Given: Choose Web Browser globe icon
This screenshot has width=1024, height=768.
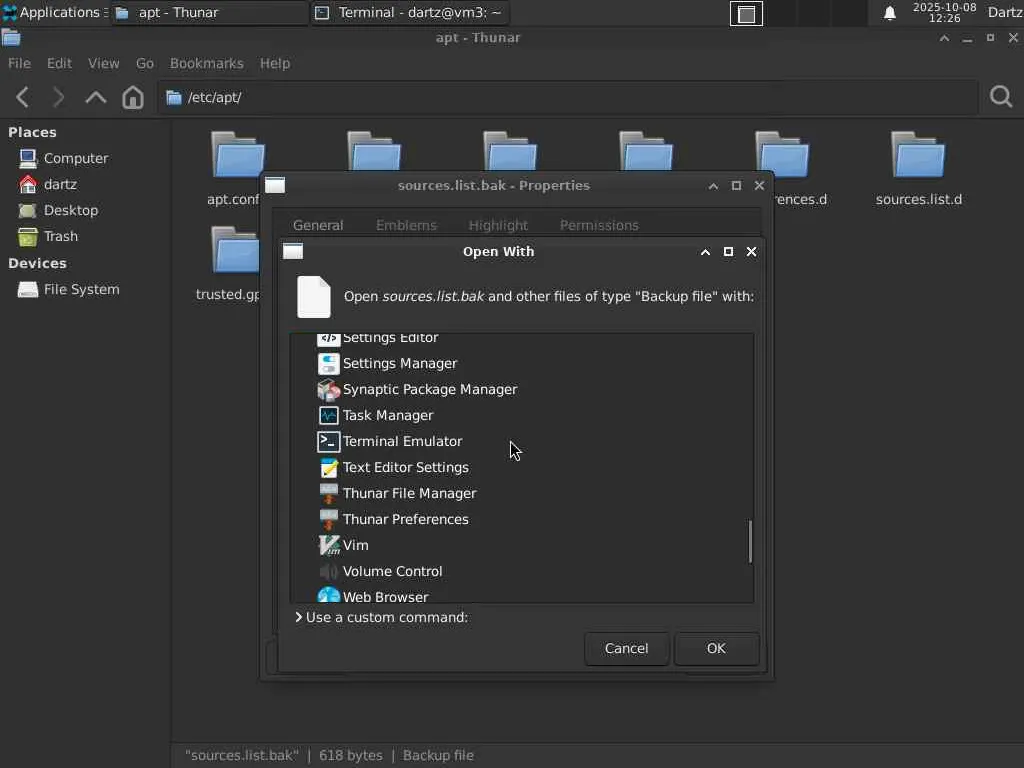Looking at the screenshot, I should tap(328, 595).
